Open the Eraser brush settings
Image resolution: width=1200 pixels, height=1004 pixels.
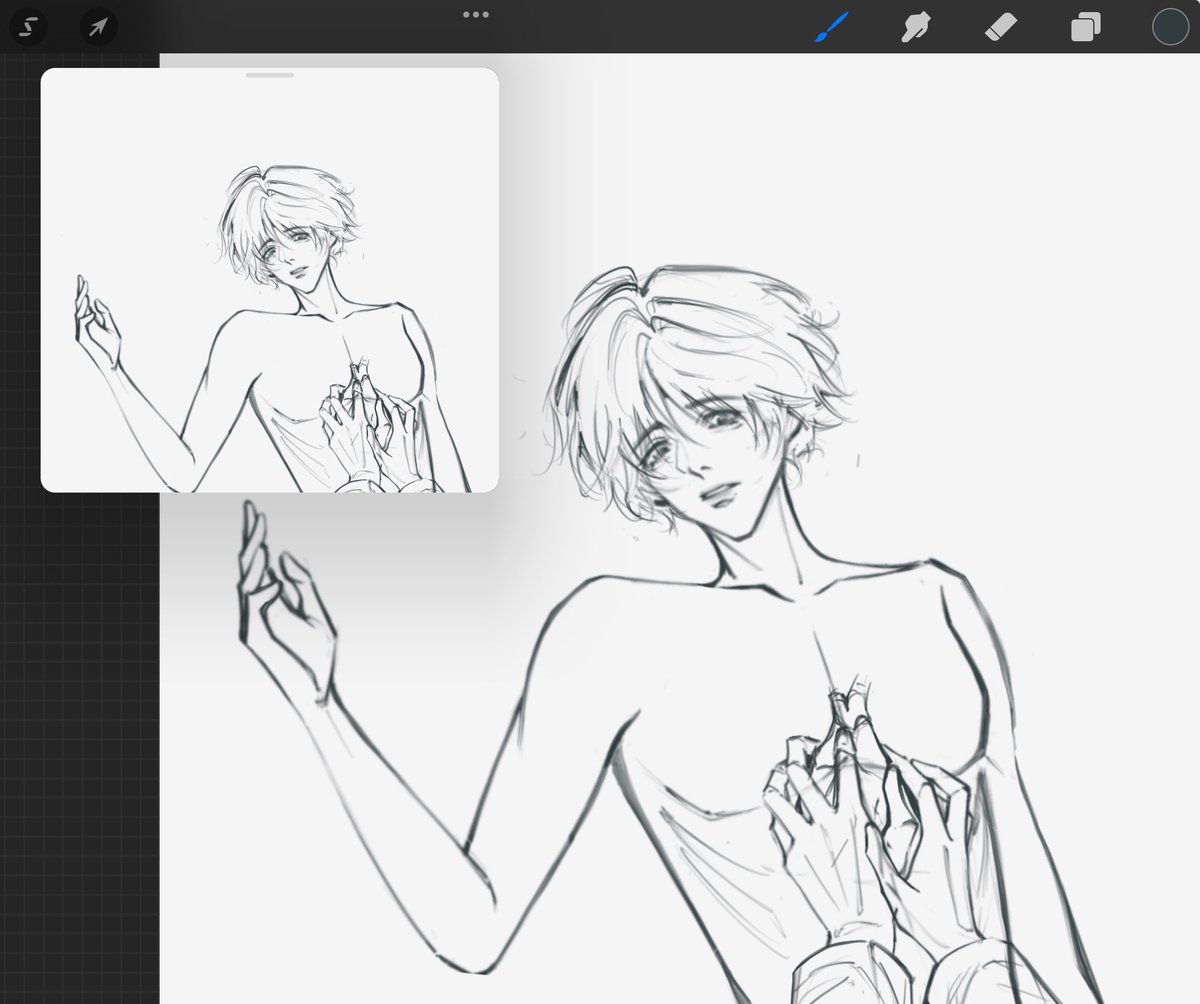coord(998,27)
